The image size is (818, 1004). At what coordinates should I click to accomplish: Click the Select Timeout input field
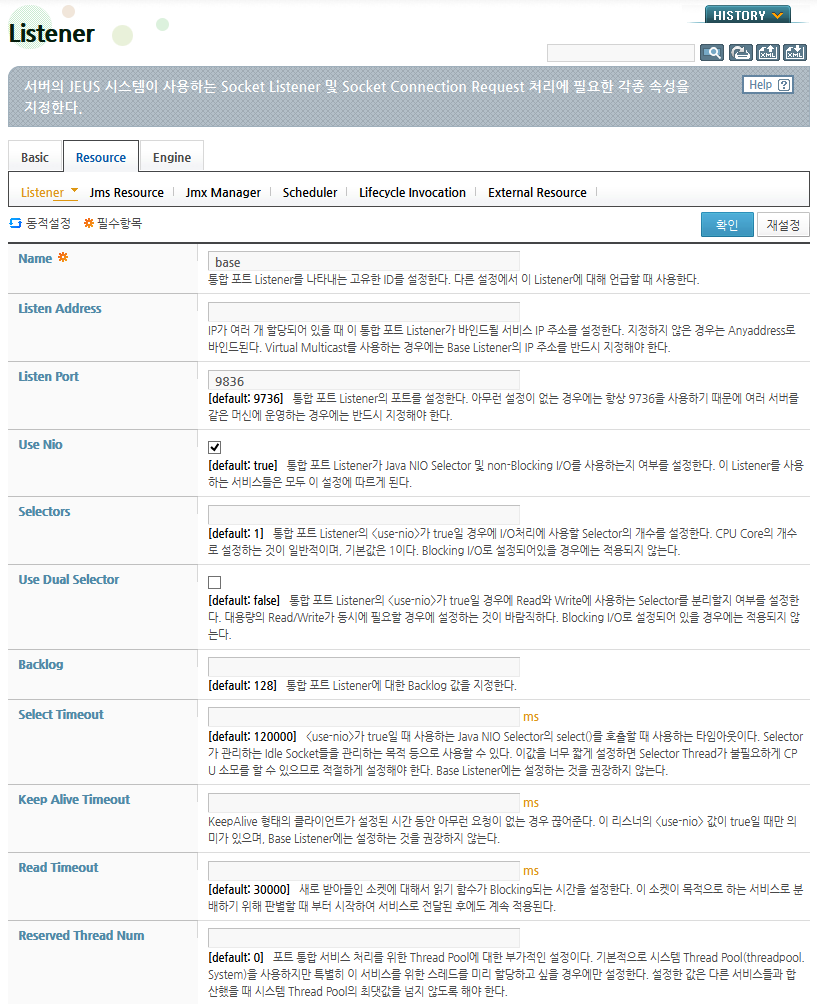point(364,717)
